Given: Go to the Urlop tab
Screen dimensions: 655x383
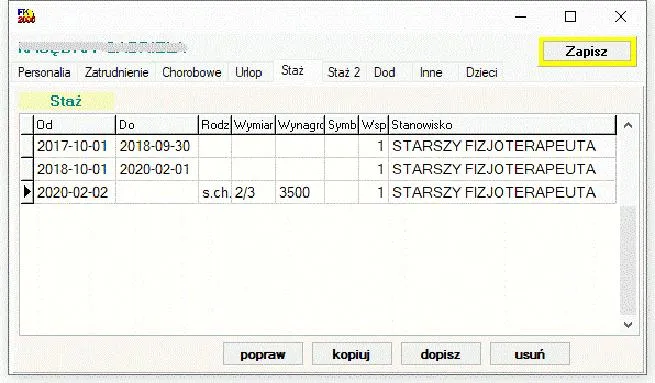Looking at the screenshot, I should (249, 72).
